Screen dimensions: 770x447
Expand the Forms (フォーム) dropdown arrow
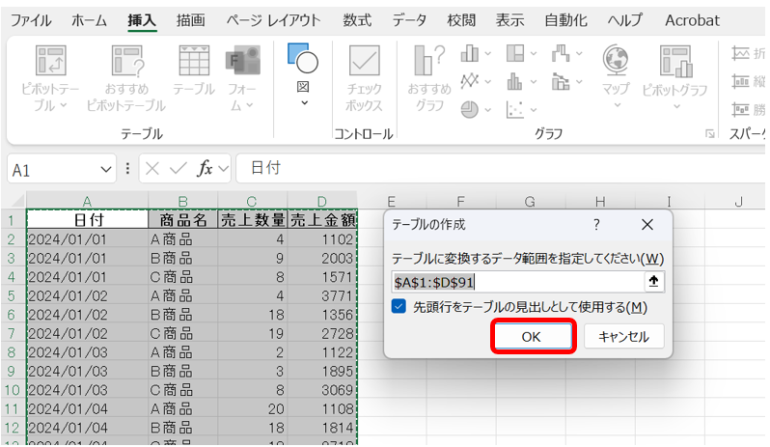click(250, 105)
